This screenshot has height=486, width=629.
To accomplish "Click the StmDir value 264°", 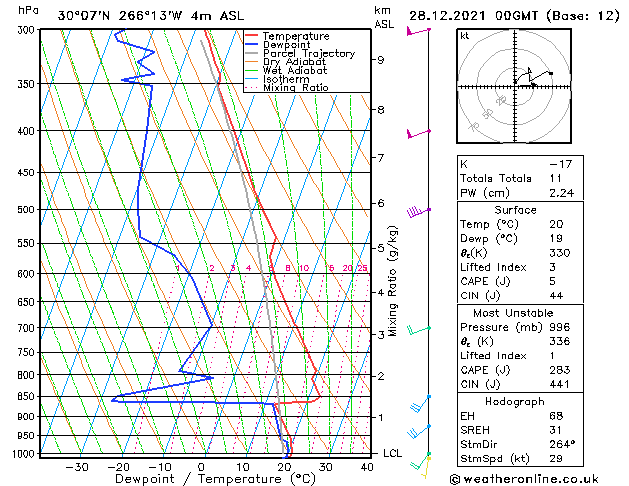I will (x=562, y=445).
